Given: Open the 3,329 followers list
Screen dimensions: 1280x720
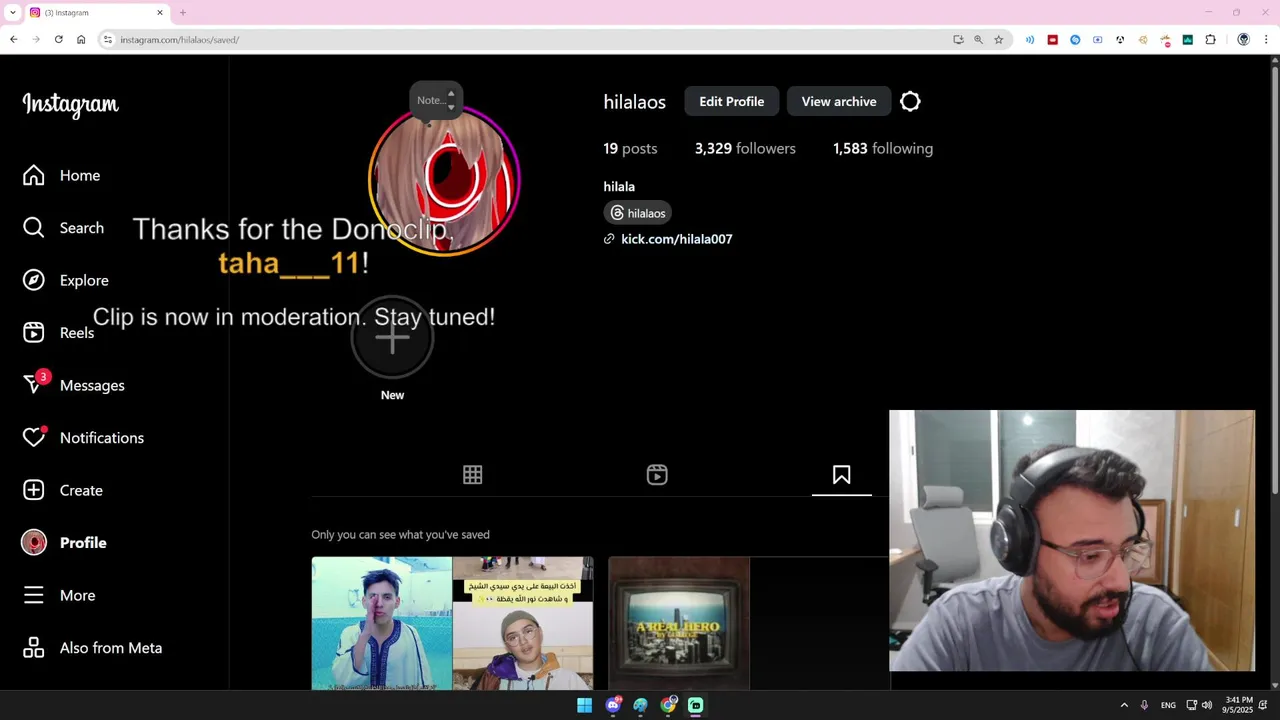Looking at the screenshot, I should click(x=745, y=148).
